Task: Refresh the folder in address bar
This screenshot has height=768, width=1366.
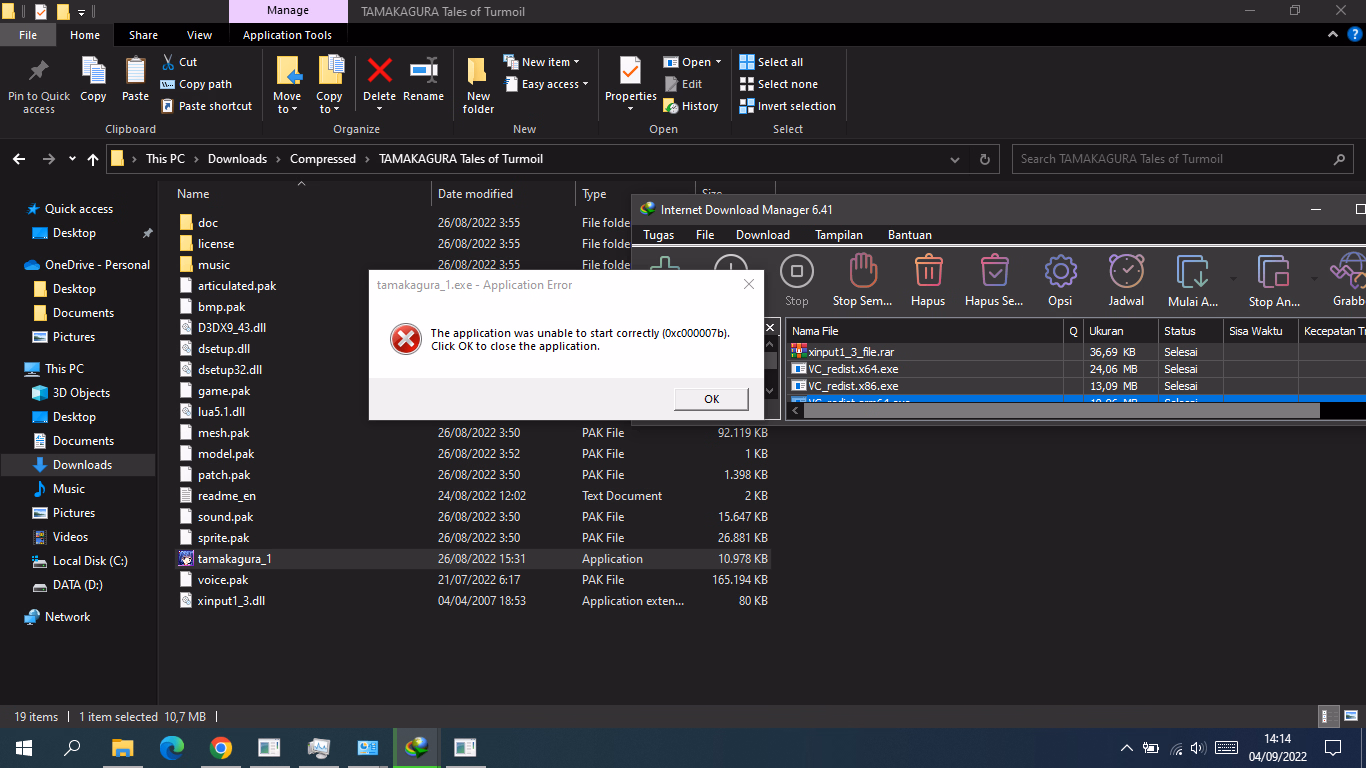Action: (x=985, y=159)
